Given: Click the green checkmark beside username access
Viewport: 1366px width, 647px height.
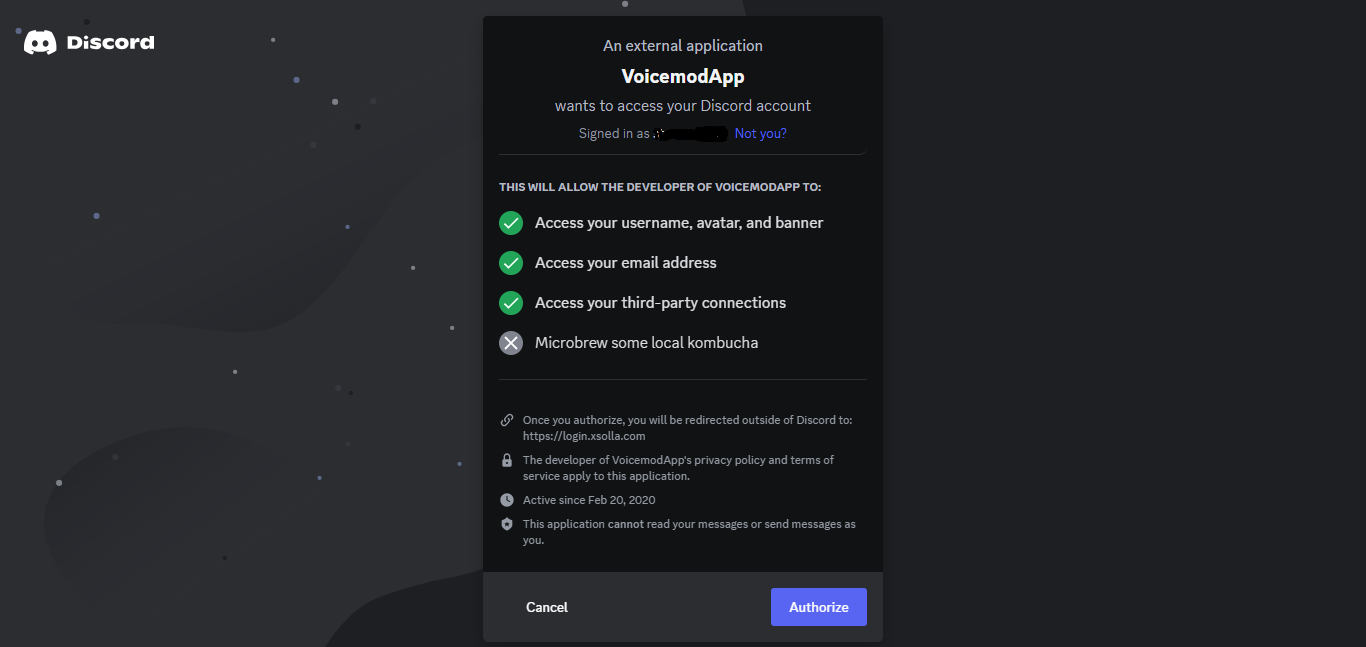Looking at the screenshot, I should 511,223.
